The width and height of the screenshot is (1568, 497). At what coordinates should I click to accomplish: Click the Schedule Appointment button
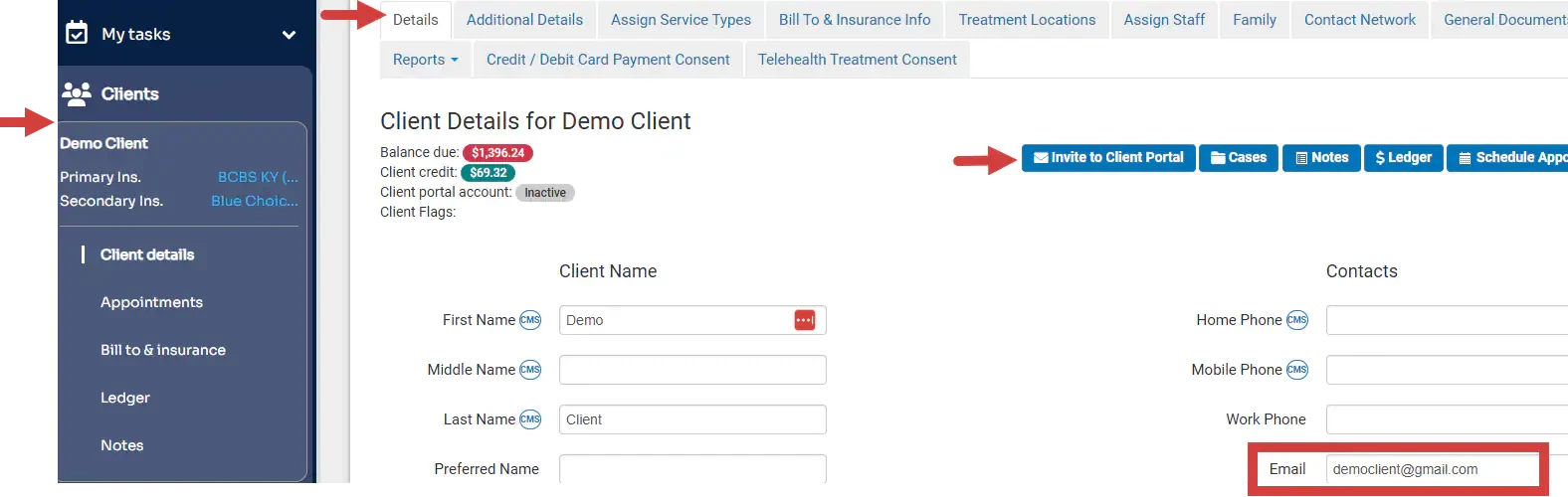(1507, 158)
